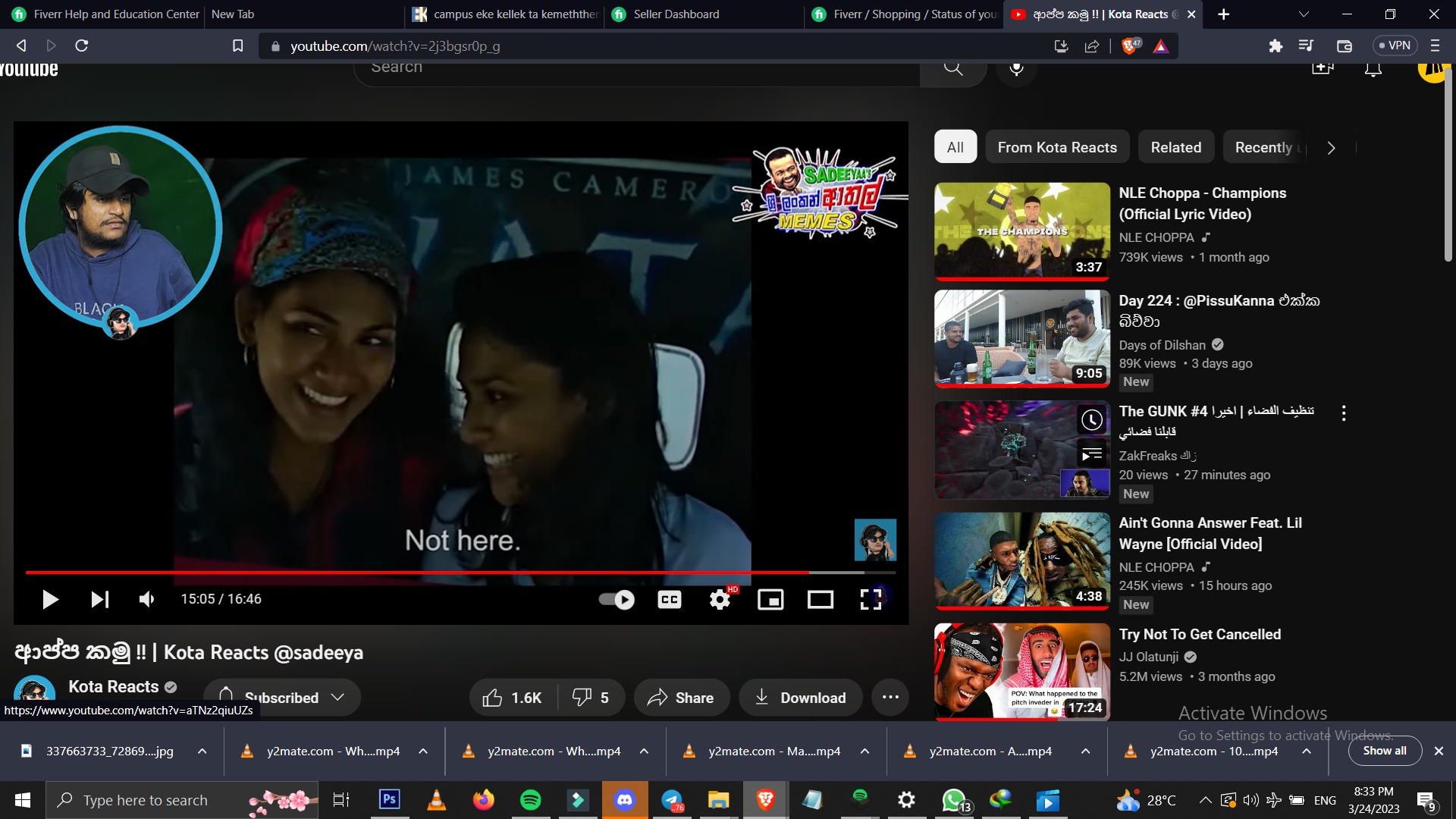Expand options for y2mate Ma mp4 download
Image resolution: width=1456 pixels, height=819 pixels.
click(x=864, y=752)
